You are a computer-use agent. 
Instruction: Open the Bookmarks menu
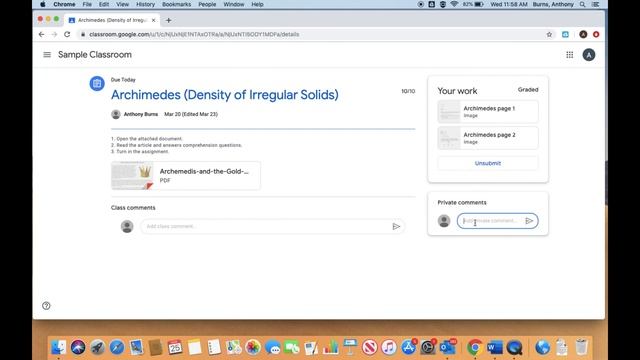pyautogui.click(x=176, y=4)
